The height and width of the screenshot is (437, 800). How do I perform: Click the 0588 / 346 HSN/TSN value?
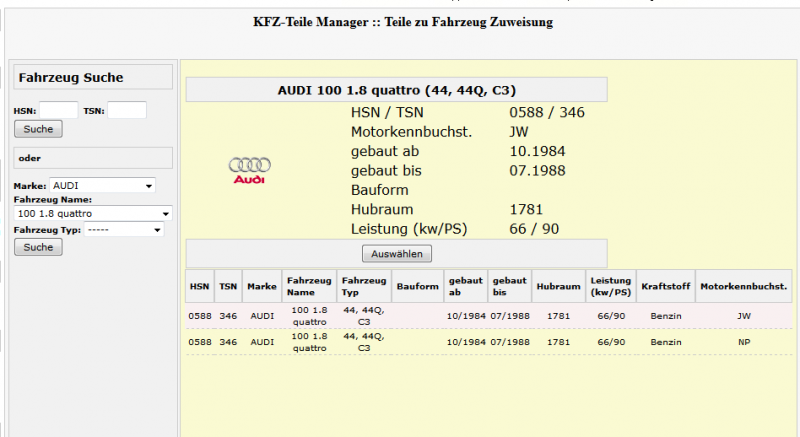click(x=547, y=112)
